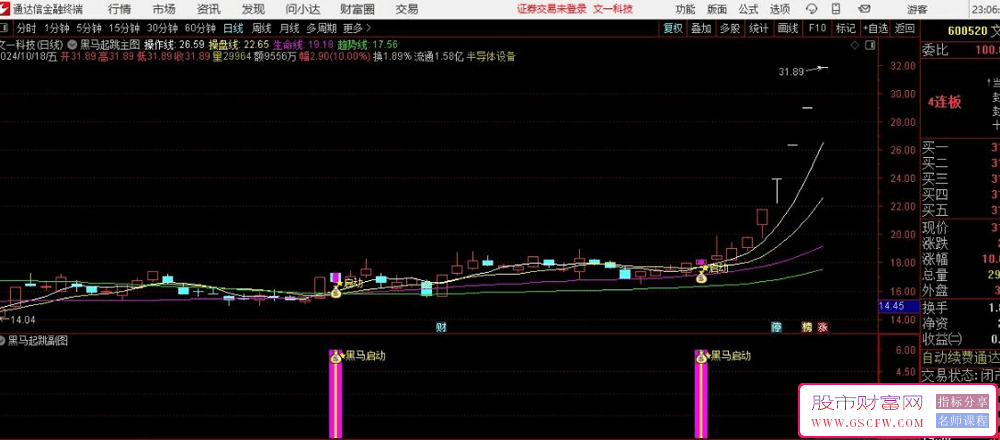
Task: Click the 600520 stock code
Action: (x=965, y=31)
